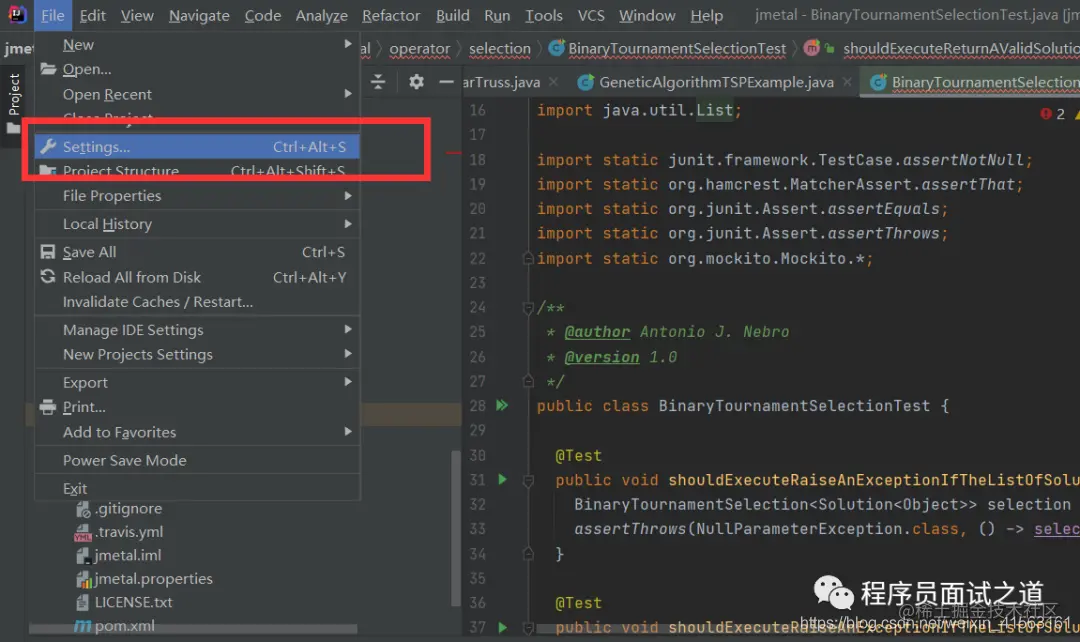
Task: Expand the File Properties submenu
Action: (x=197, y=196)
